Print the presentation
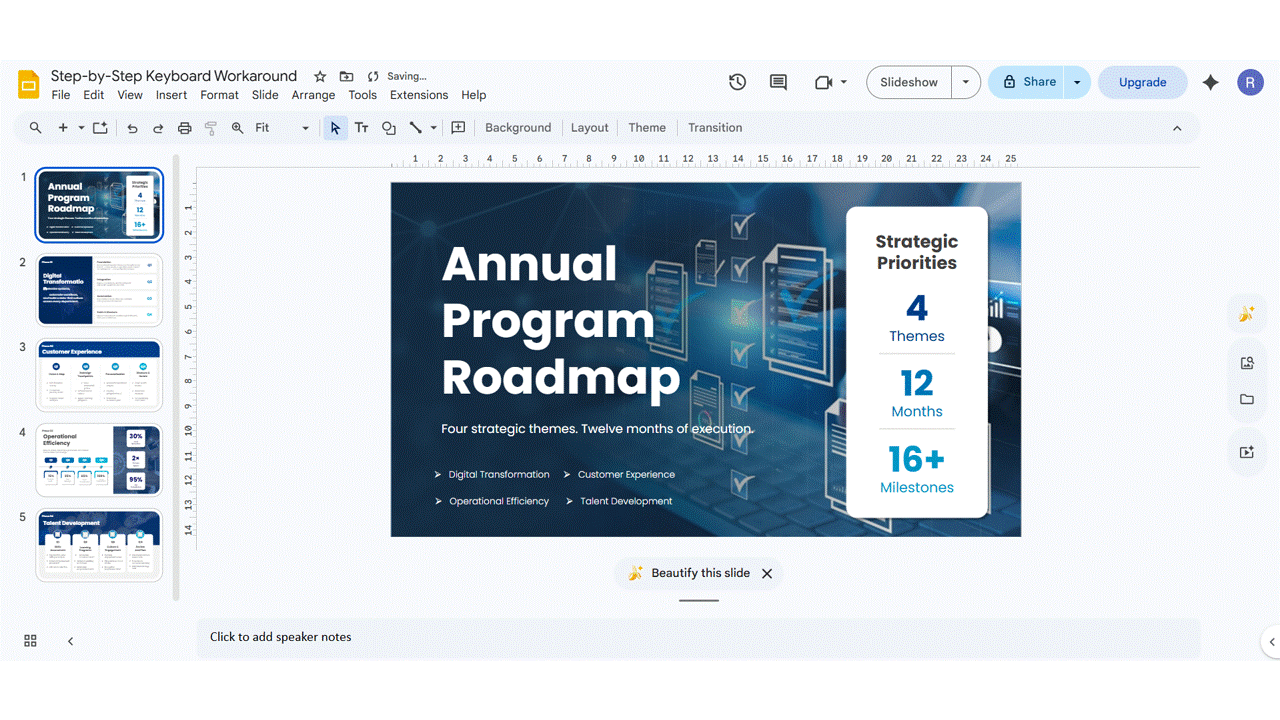 point(184,128)
